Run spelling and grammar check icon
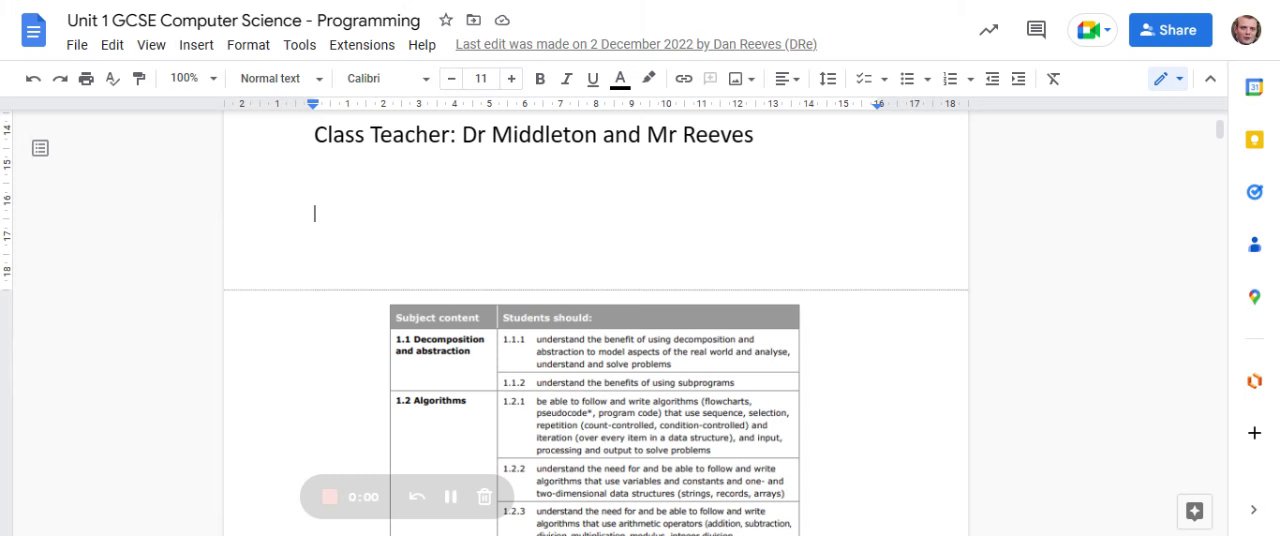Screen dimensions: 1280x536 113,78
